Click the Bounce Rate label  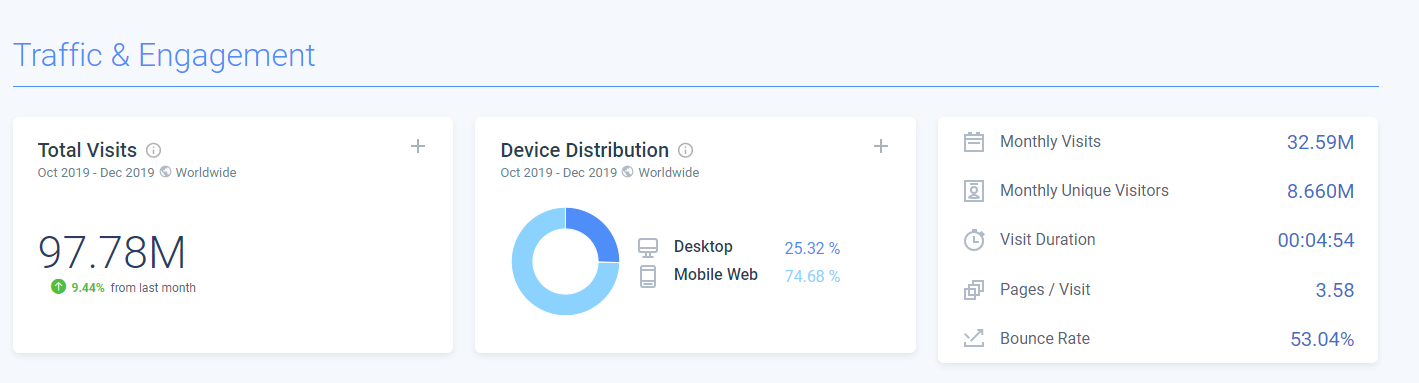point(1045,339)
